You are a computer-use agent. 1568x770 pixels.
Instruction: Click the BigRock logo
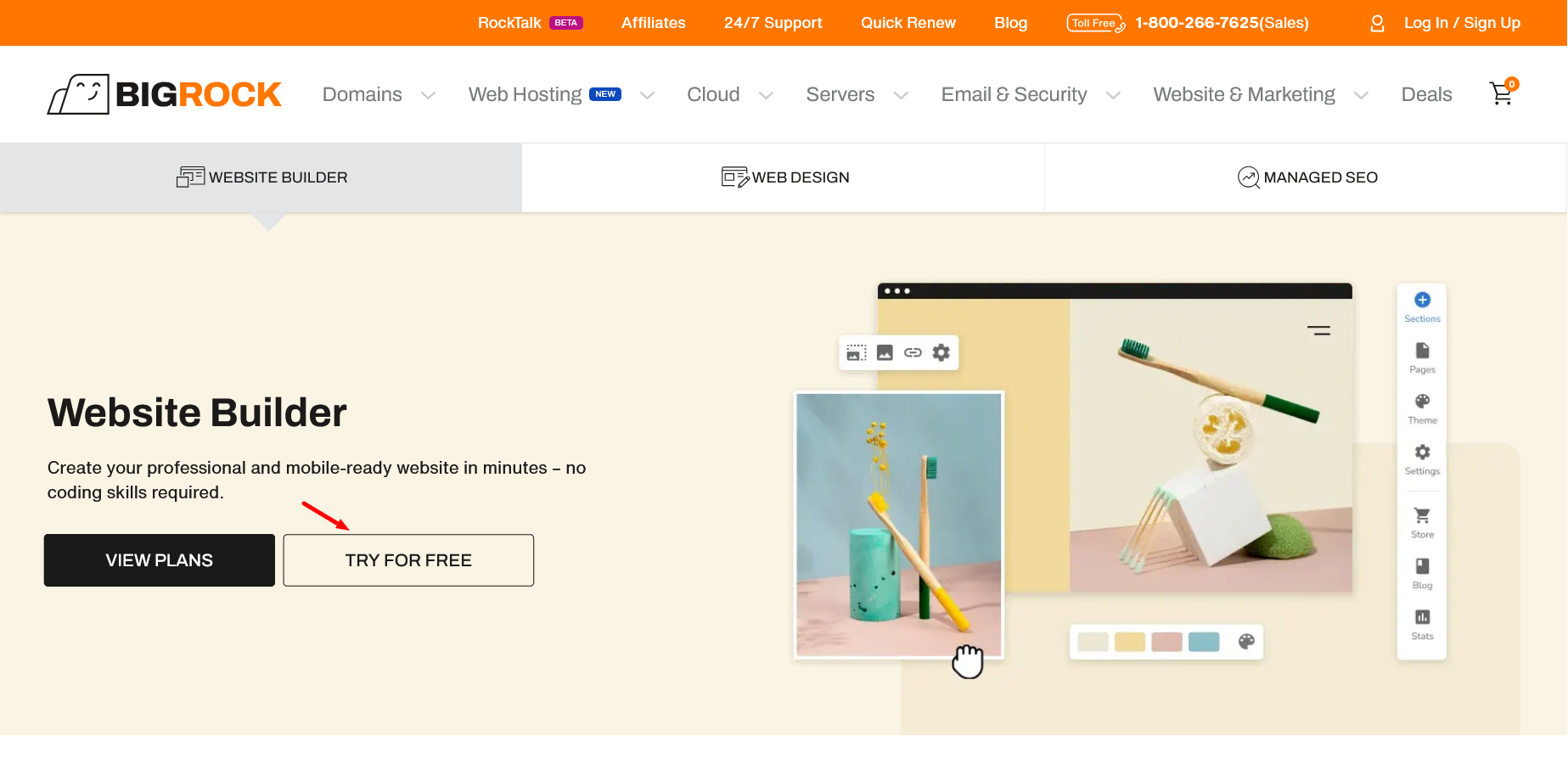coord(164,94)
